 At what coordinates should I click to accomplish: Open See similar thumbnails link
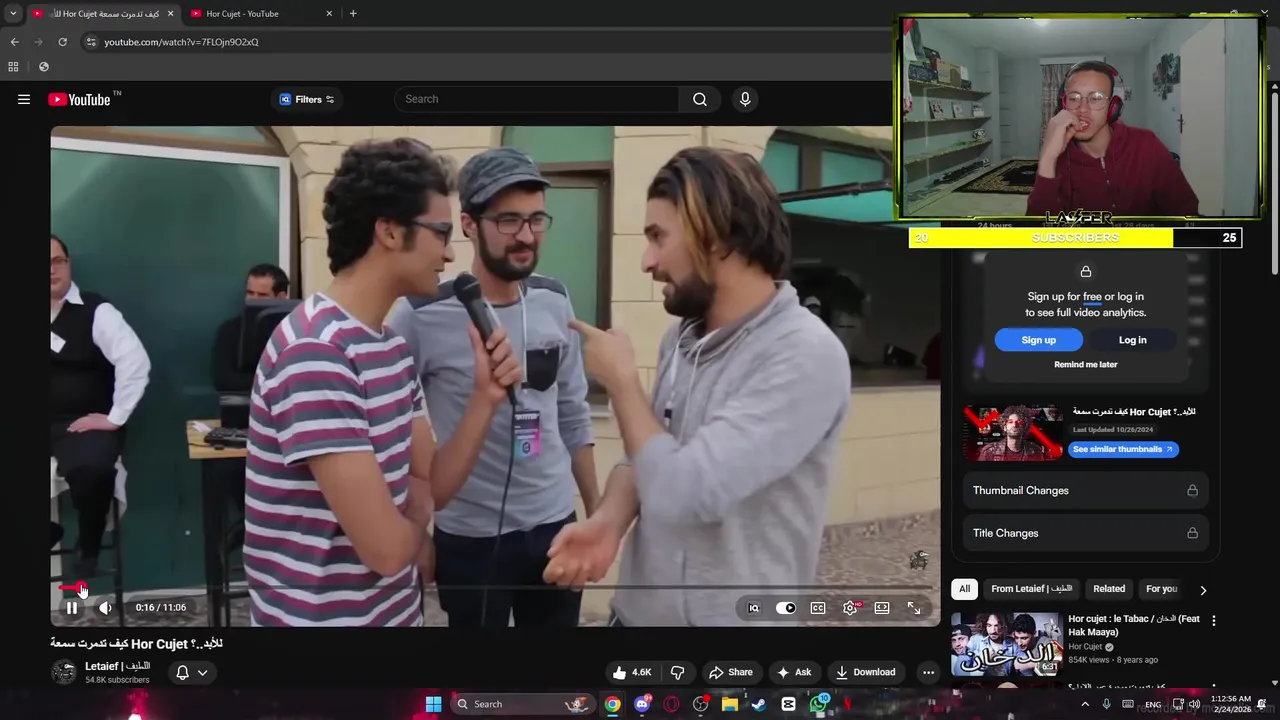(x=1123, y=450)
